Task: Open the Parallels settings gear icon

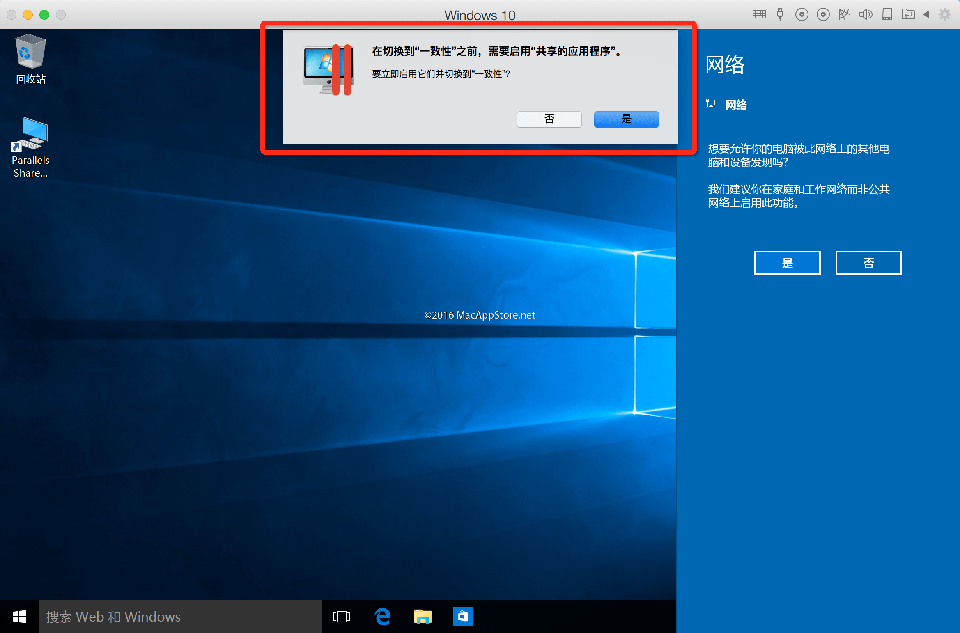Action: click(x=945, y=14)
